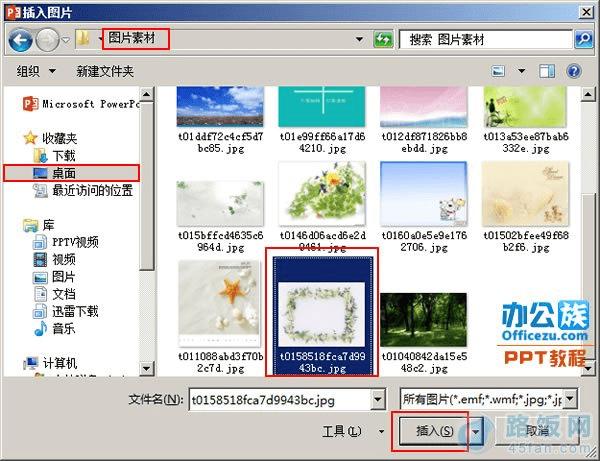Refresh the folder with green arrows icon
The height and width of the screenshot is (461, 600).
[x=383, y=39]
